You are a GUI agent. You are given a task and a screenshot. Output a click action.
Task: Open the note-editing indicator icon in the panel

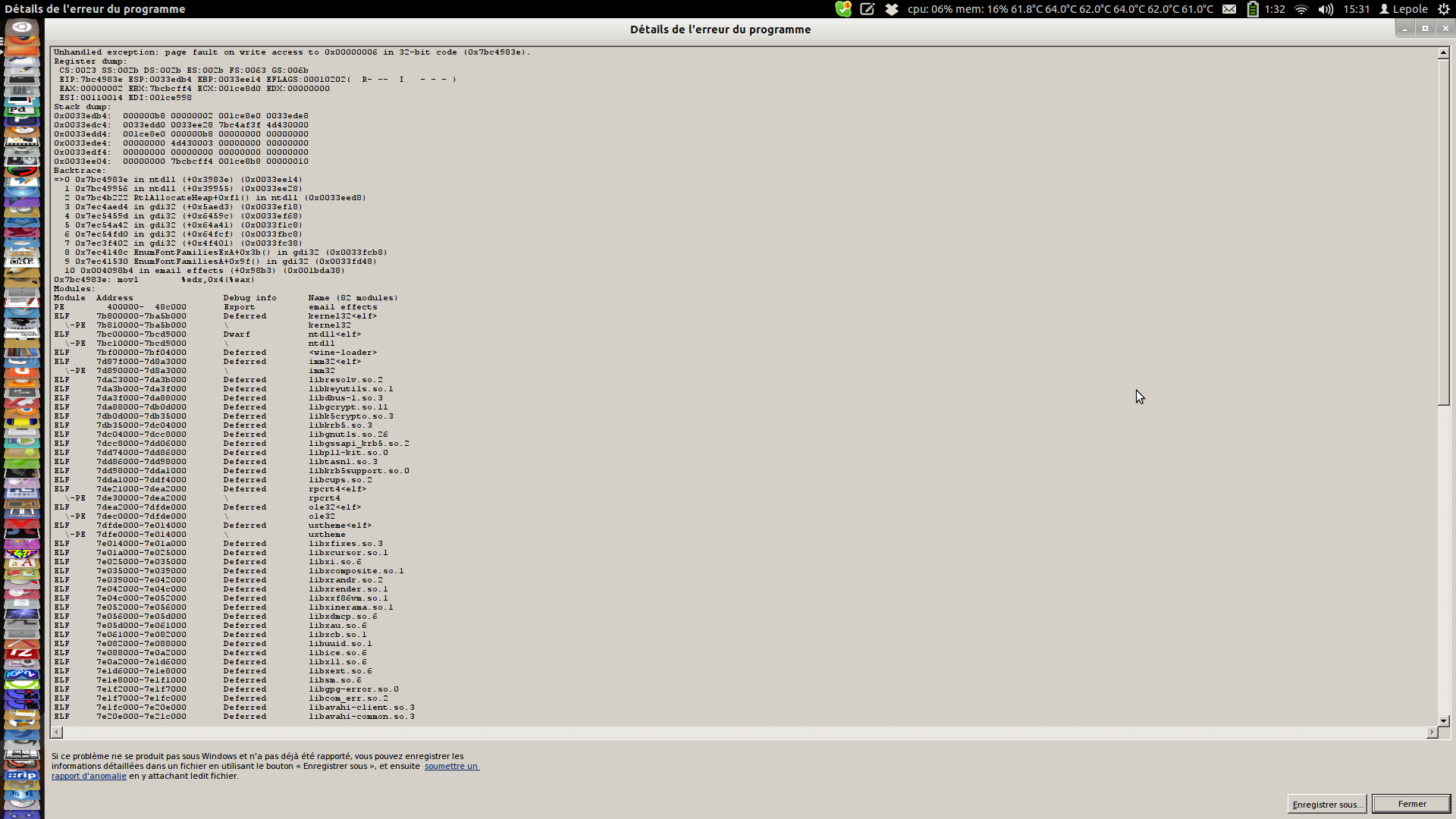tap(868, 9)
